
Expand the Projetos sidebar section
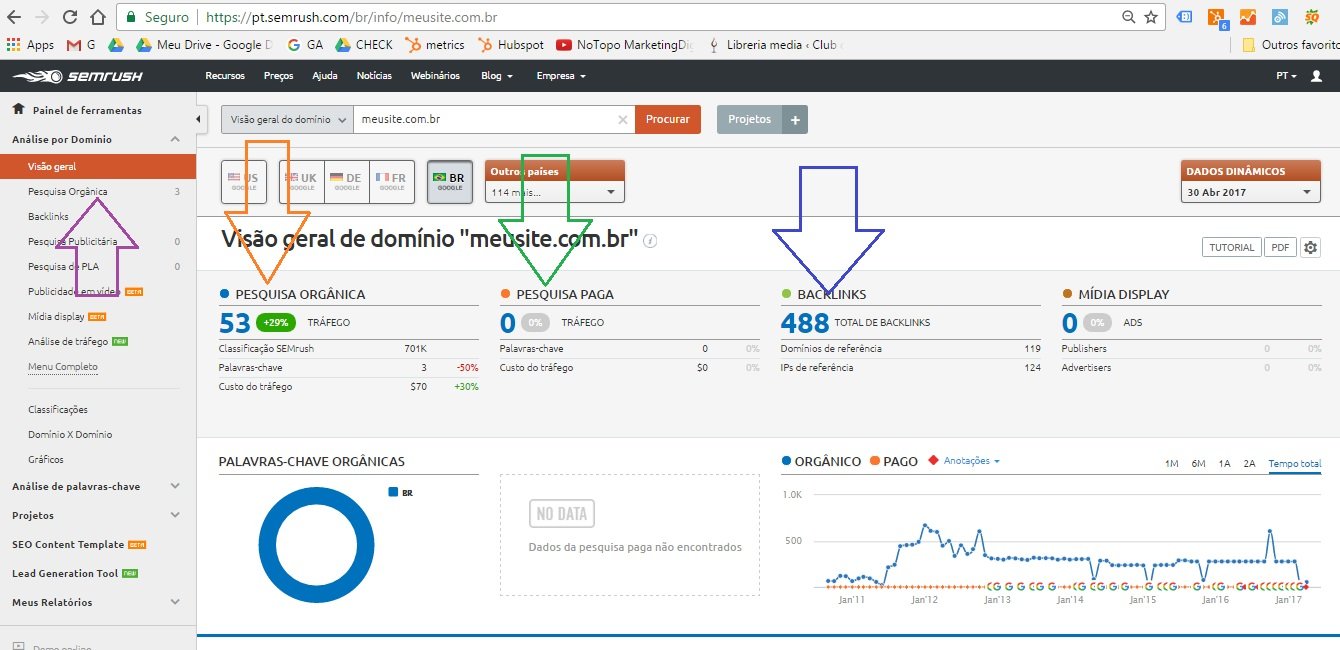coord(175,516)
